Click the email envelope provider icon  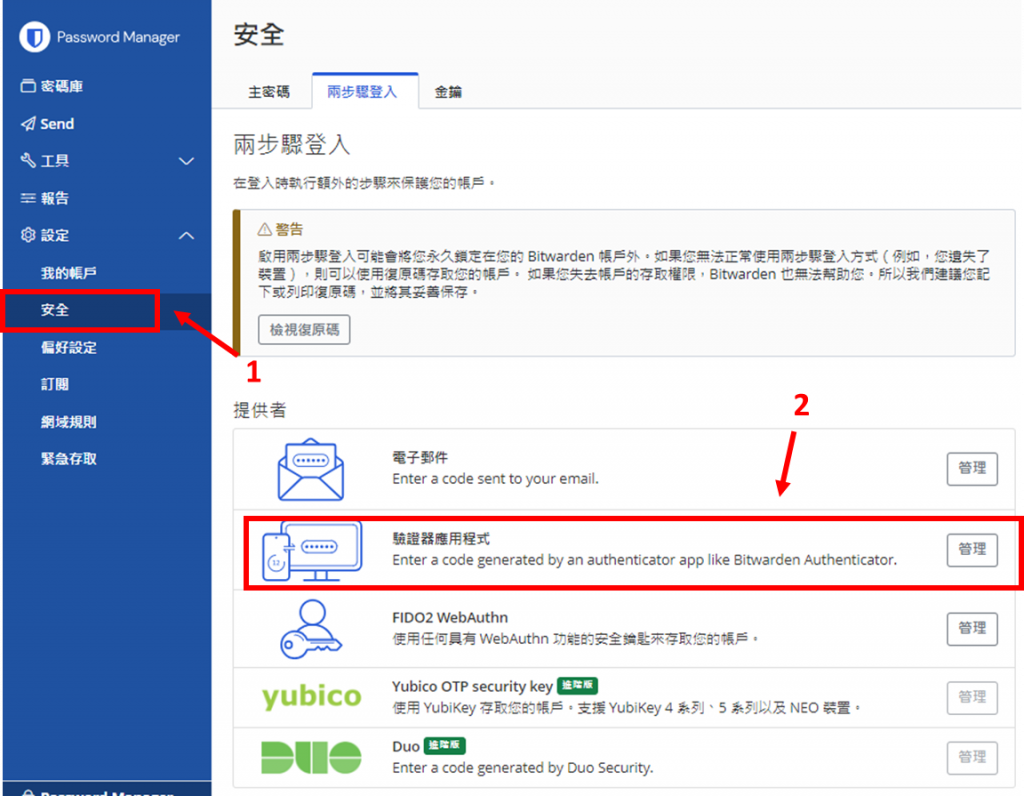coord(311,470)
